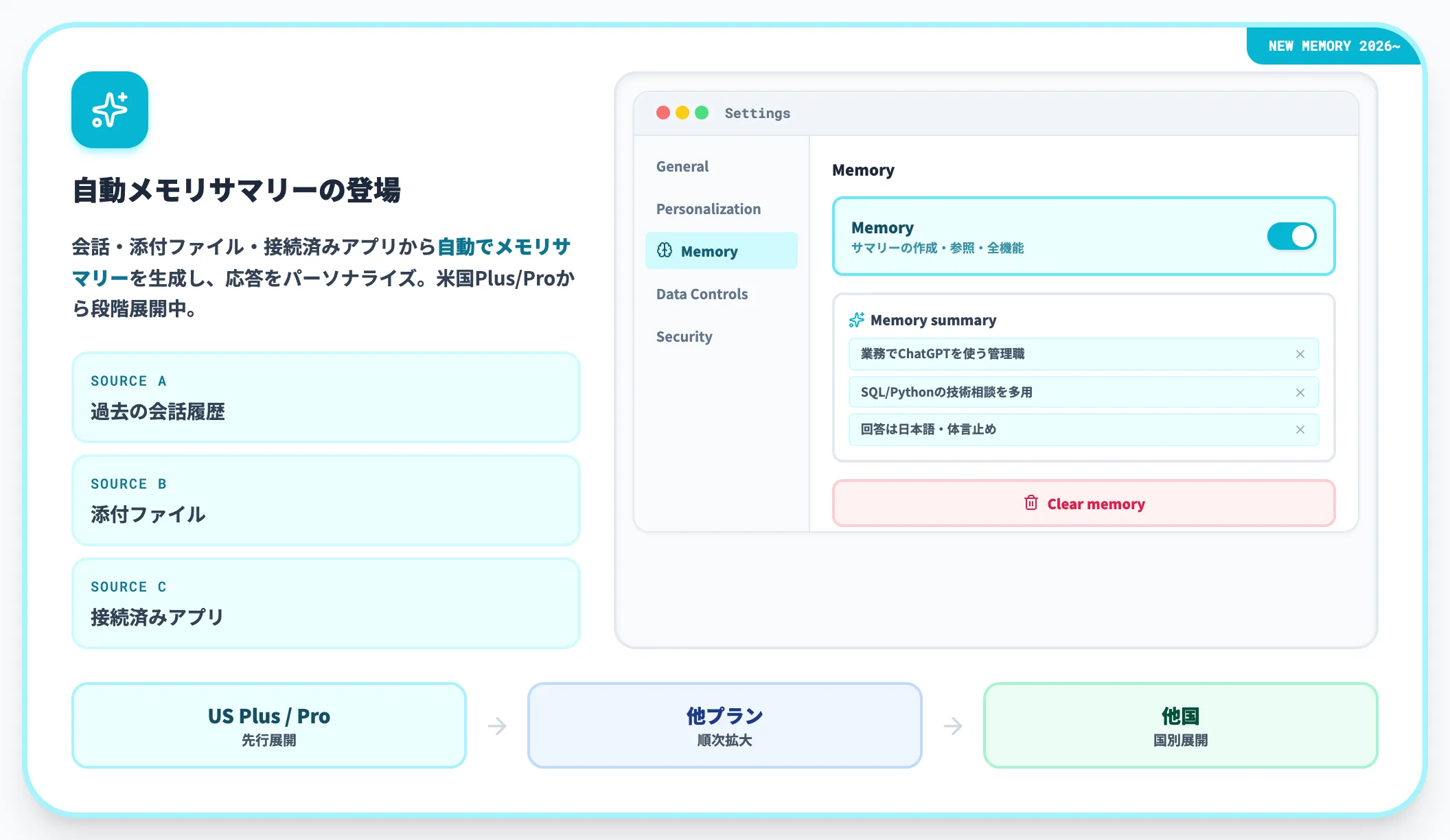Select the 他プラン rollout card

click(724, 725)
